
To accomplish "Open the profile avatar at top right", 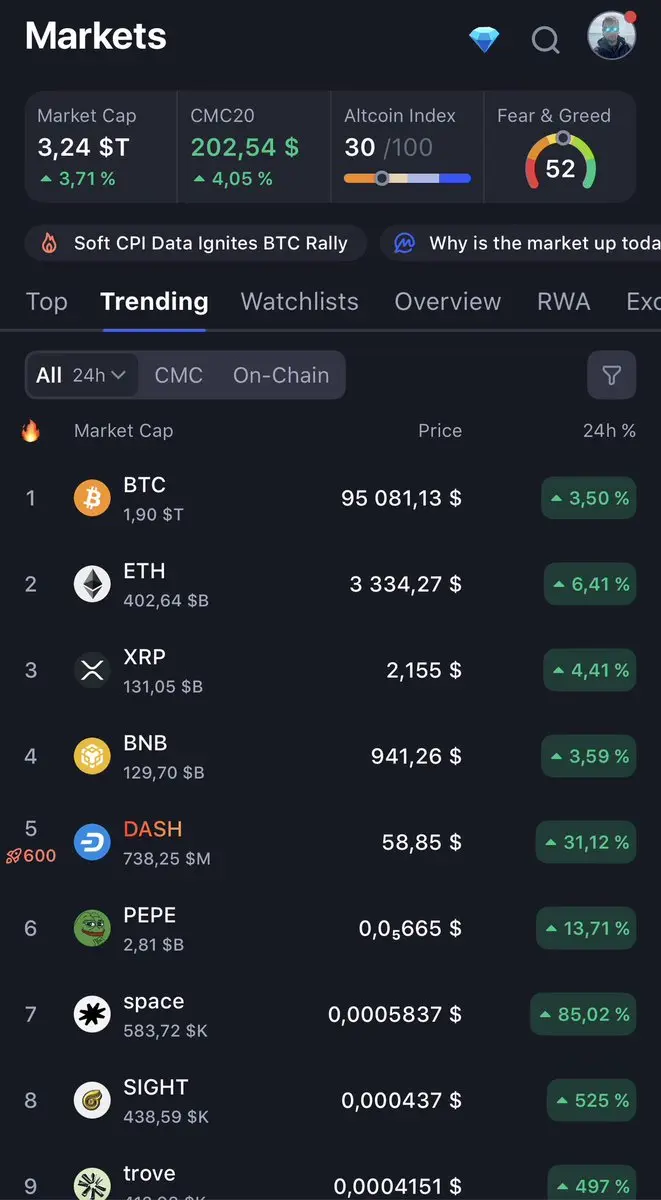I will click(611, 36).
